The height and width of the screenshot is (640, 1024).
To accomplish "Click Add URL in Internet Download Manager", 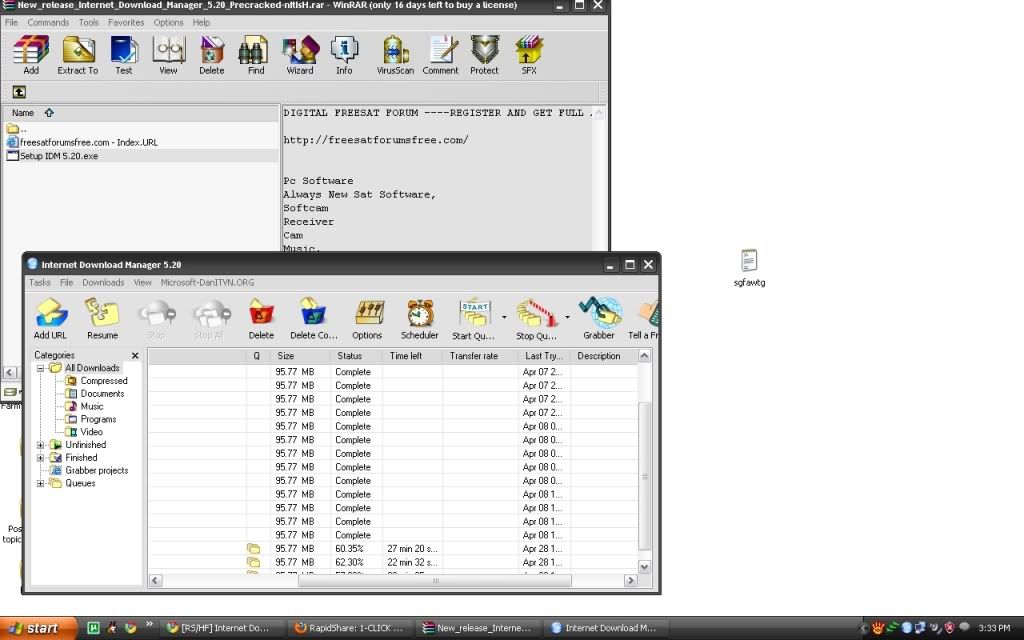I will coord(50,319).
